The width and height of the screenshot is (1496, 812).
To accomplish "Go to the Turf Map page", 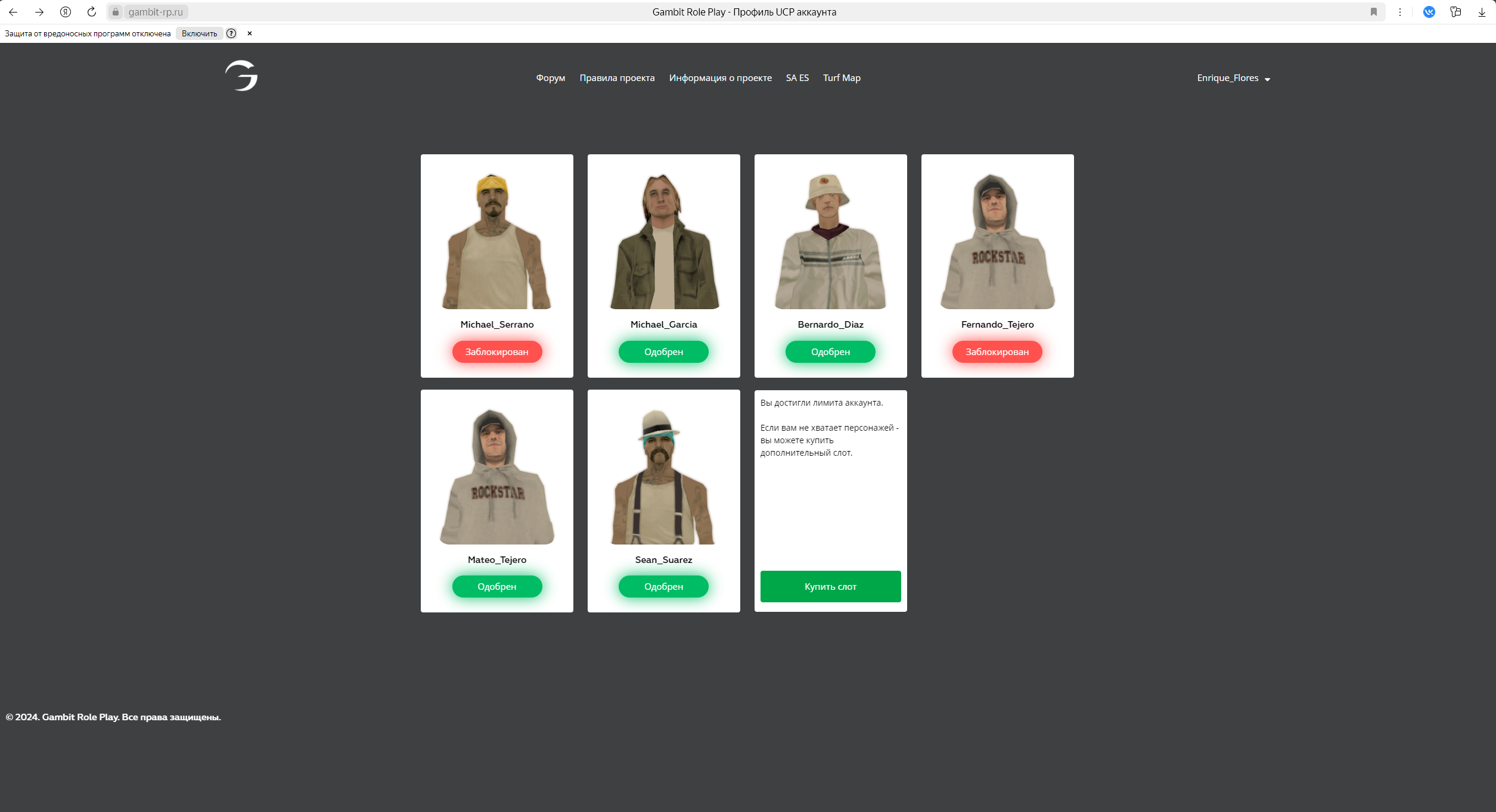I will tap(842, 78).
